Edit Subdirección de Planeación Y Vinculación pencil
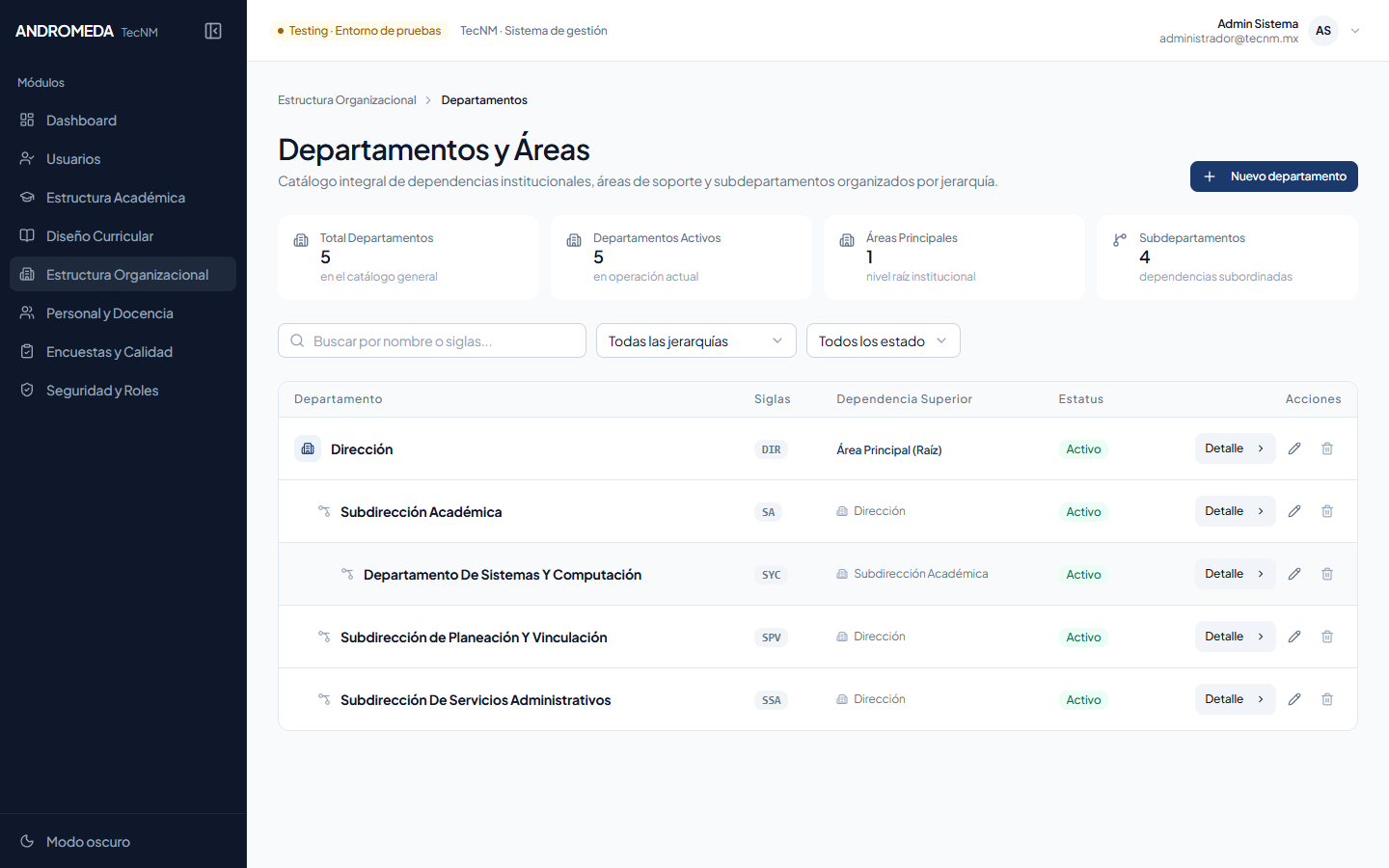This screenshot has width=1389, height=868. tap(1294, 637)
